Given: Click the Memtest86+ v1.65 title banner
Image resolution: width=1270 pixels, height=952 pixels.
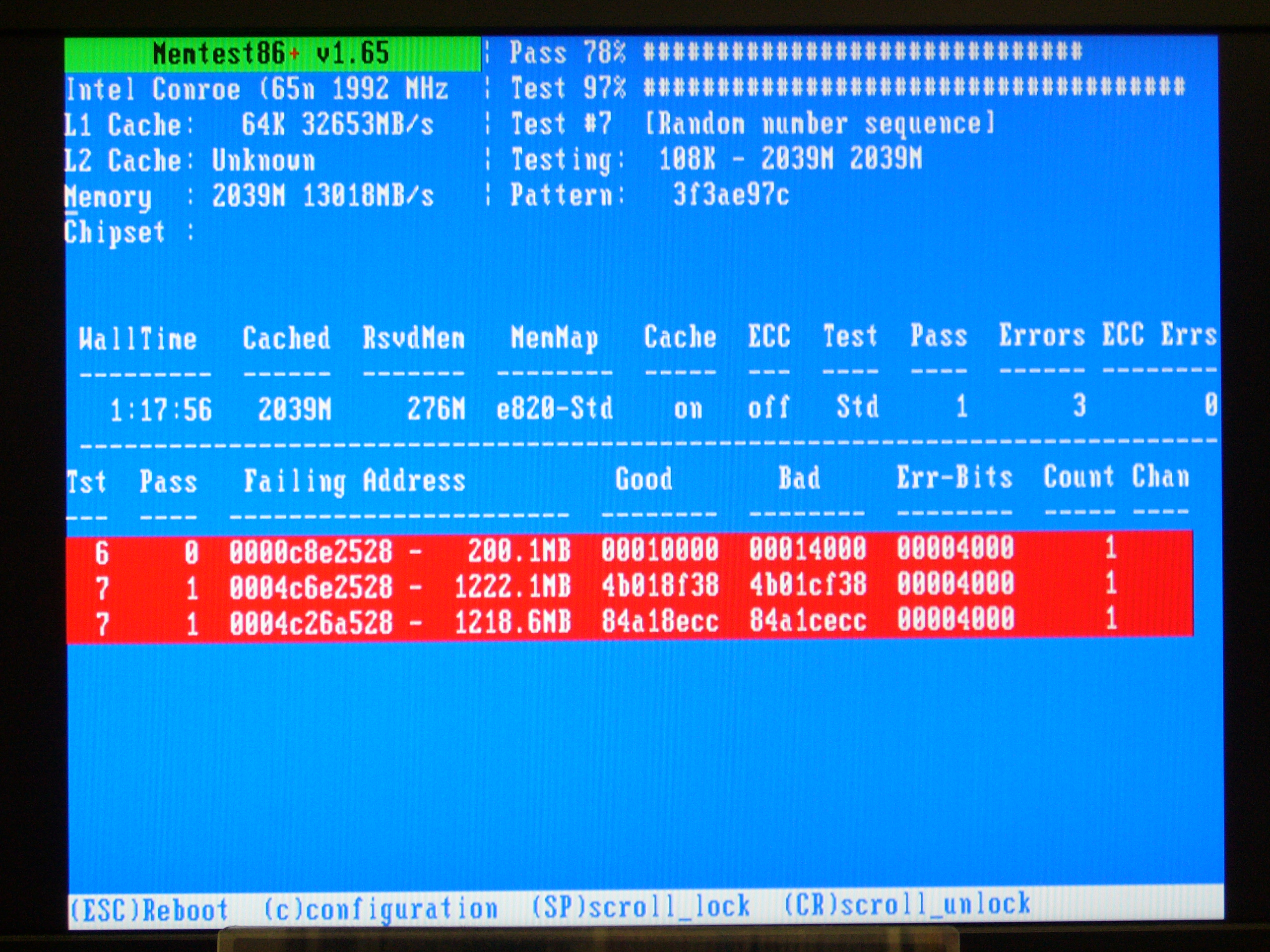Looking at the screenshot, I should [x=272, y=54].
